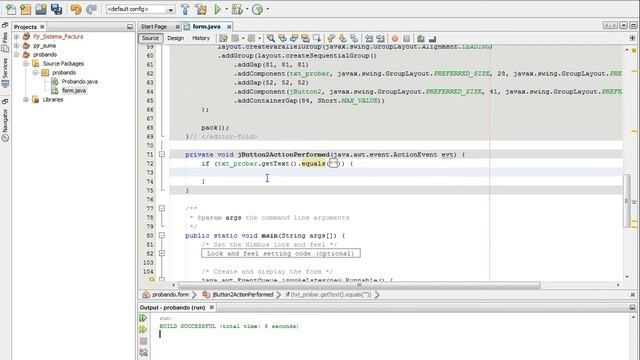
Task: Switch to Source view
Action: [150, 38]
